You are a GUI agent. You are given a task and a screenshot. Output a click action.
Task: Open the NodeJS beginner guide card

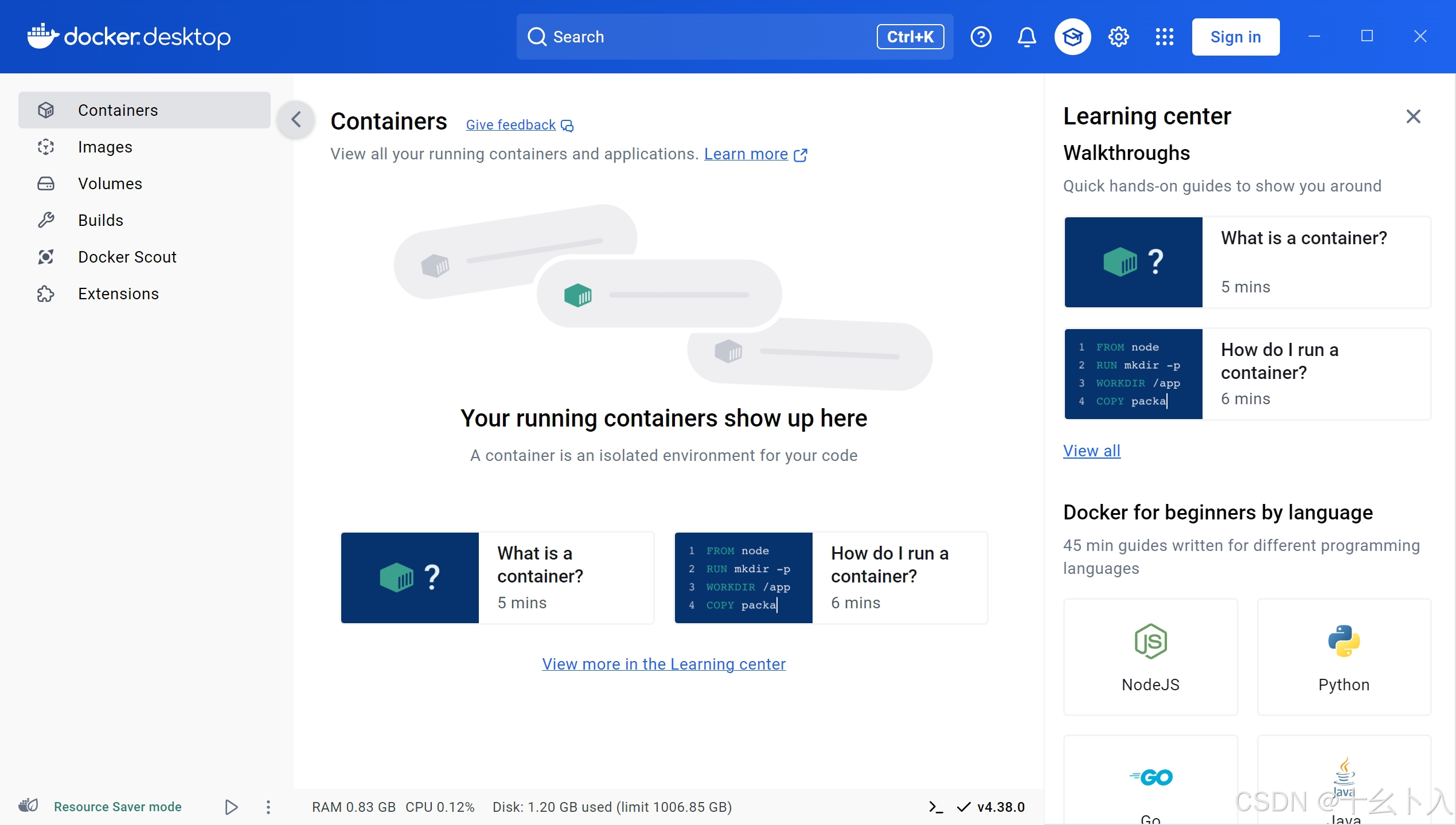[x=1150, y=657]
